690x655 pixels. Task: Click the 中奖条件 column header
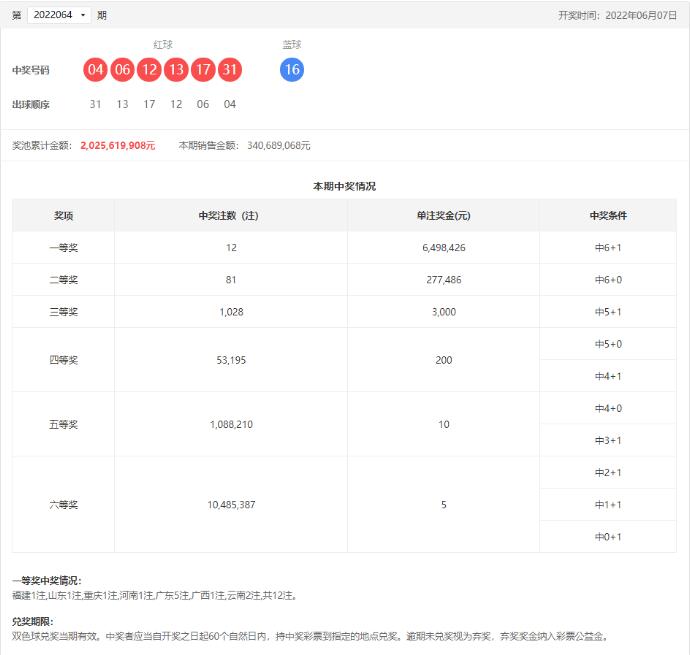coord(608,216)
